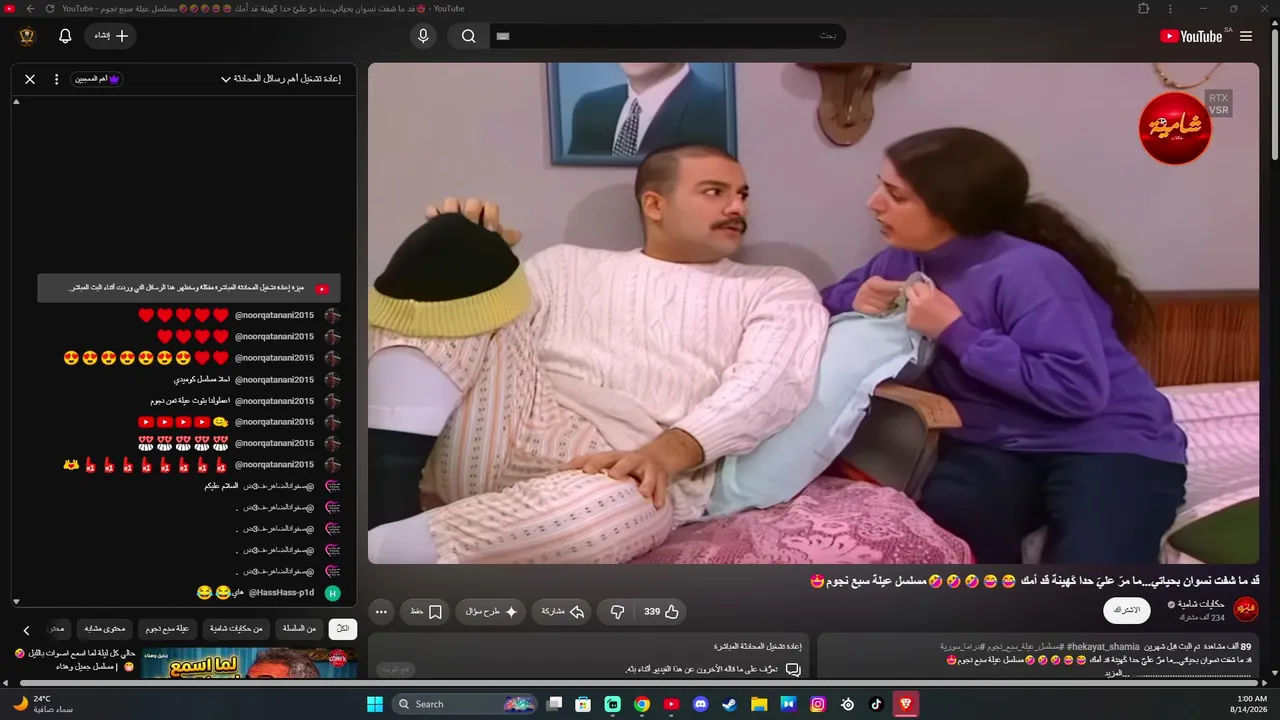Click the green H avatar in chat
Viewport: 1280px width, 720px height.
point(333,593)
